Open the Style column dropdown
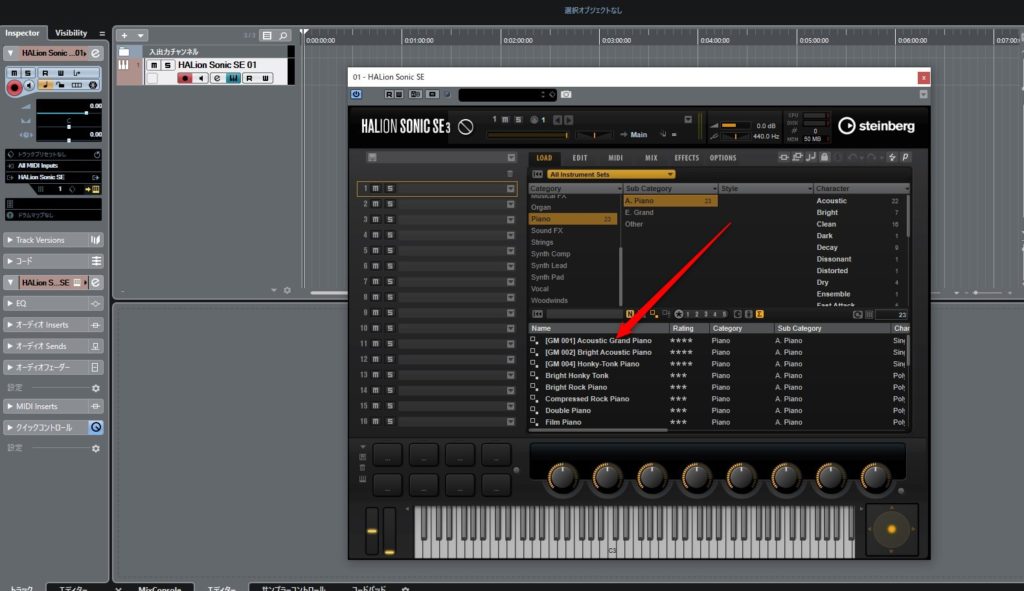Screen dimensions: 1024x591 pyautogui.click(x=810, y=189)
